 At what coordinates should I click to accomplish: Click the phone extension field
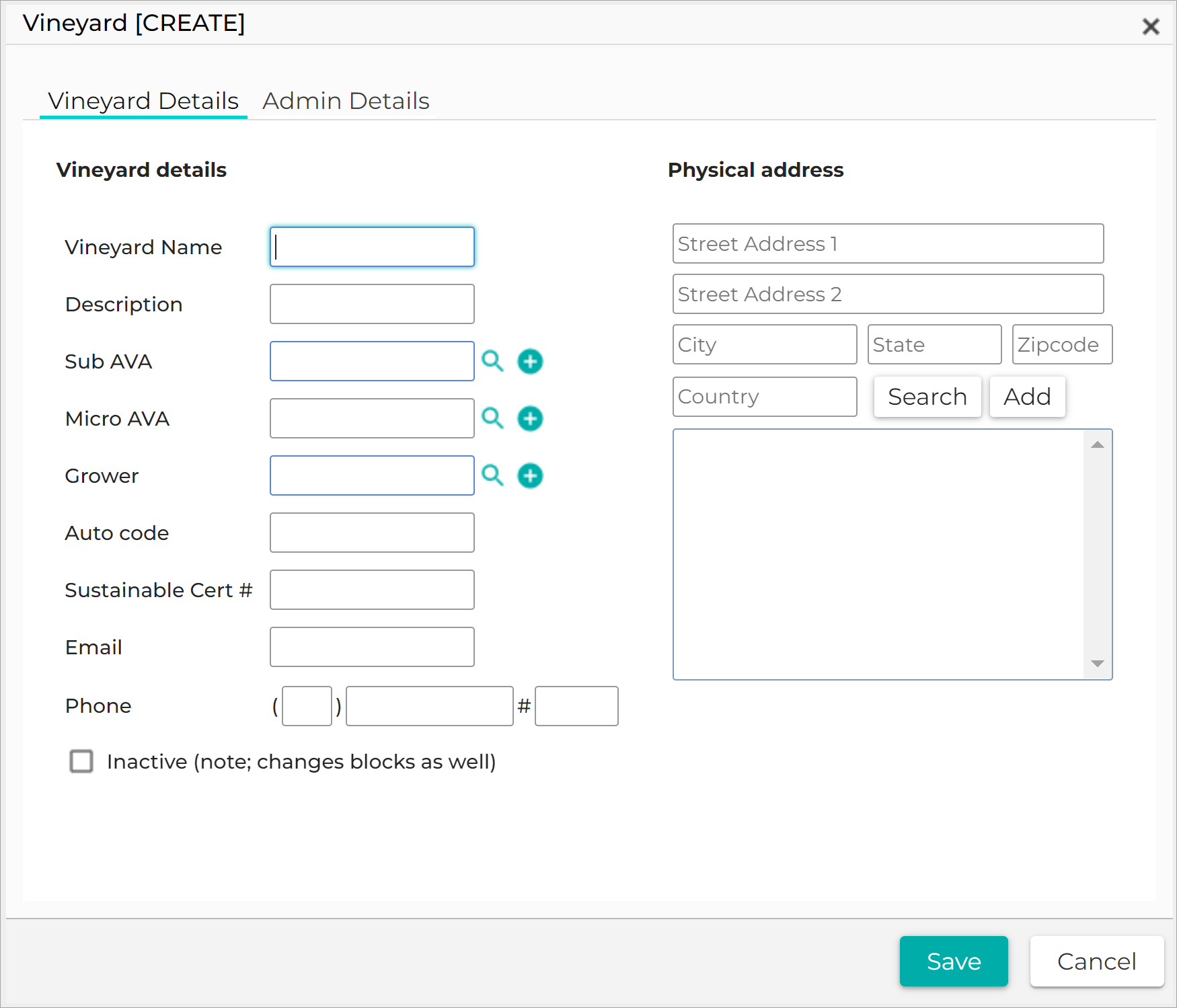pyautogui.click(x=576, y=706)
